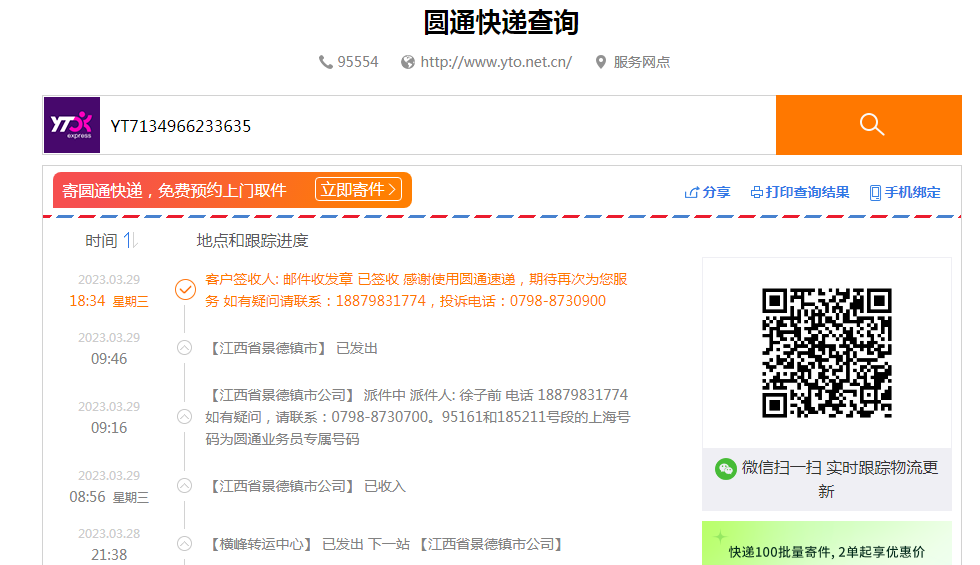
Task: Open the 服务网点 service outlets link
Action: coord(642,62)
